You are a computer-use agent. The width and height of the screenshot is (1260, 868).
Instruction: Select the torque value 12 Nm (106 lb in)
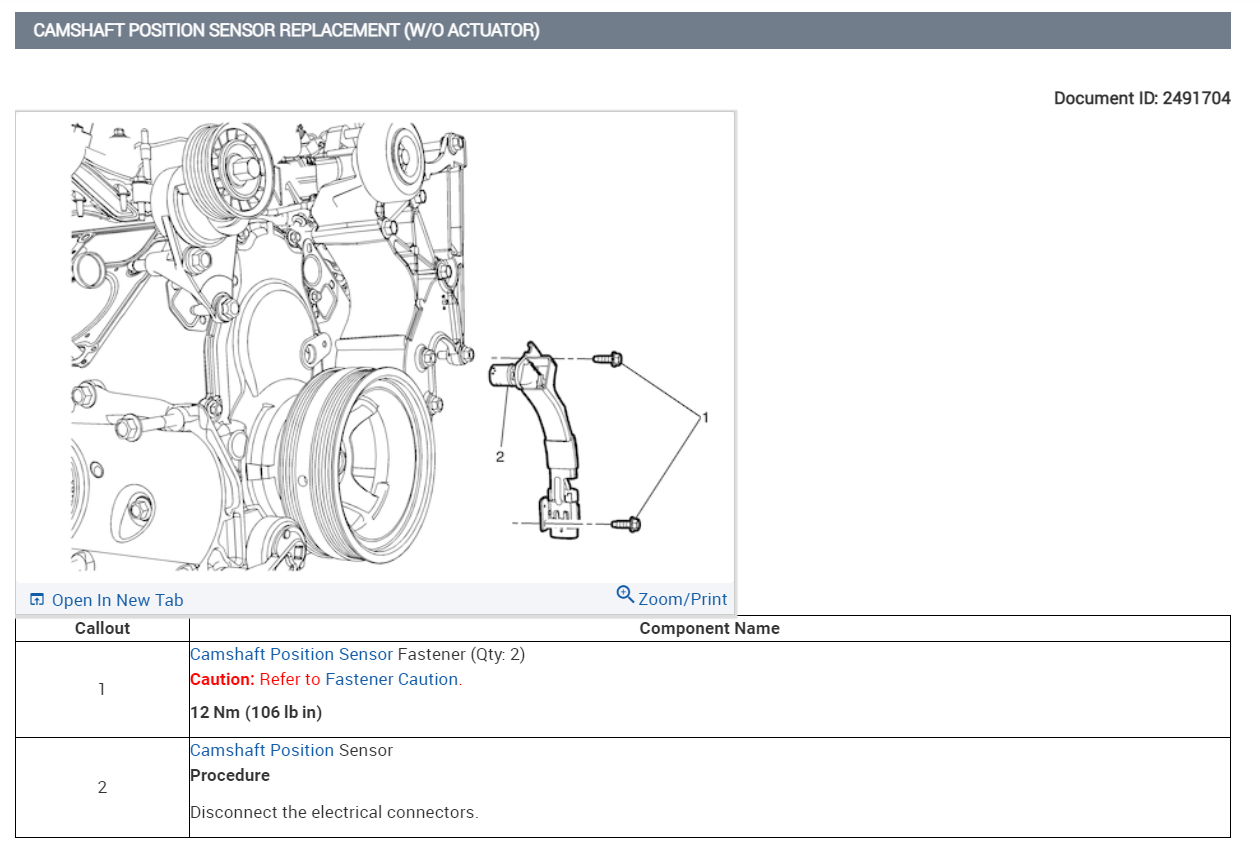tap(256, 713)
